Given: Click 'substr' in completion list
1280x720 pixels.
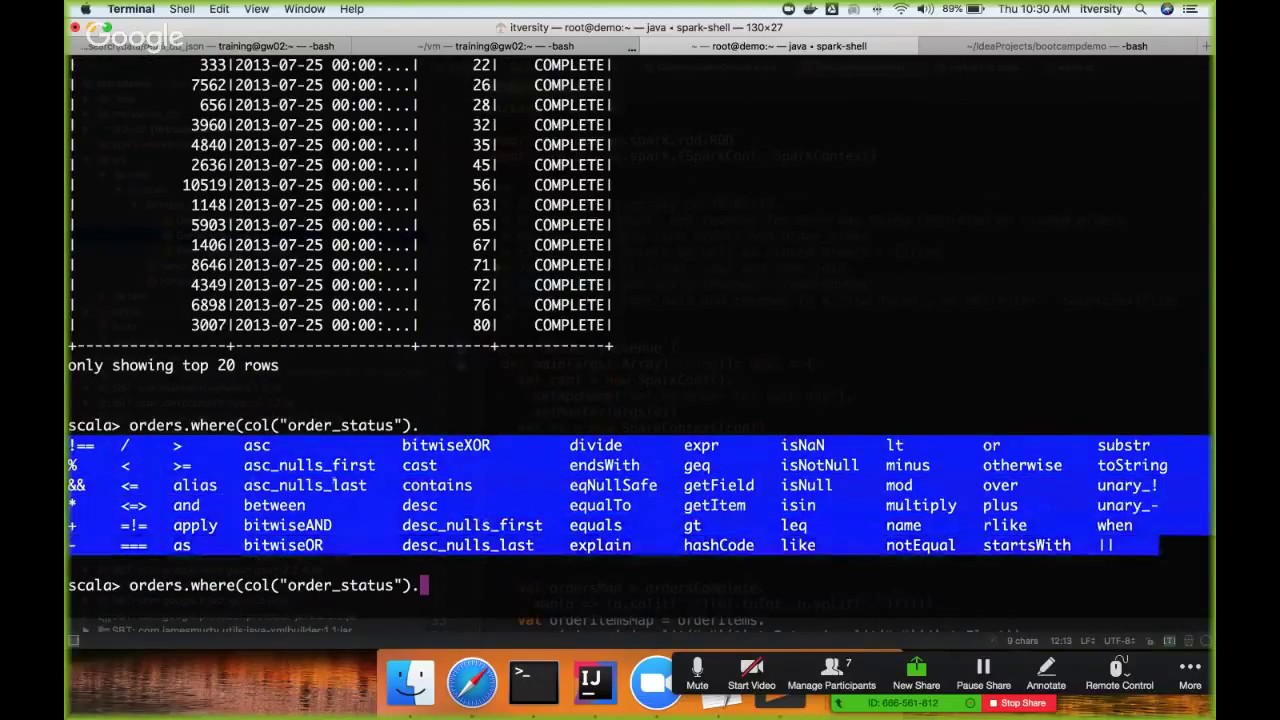Looking at the screenshot, I should [1123, 445].
